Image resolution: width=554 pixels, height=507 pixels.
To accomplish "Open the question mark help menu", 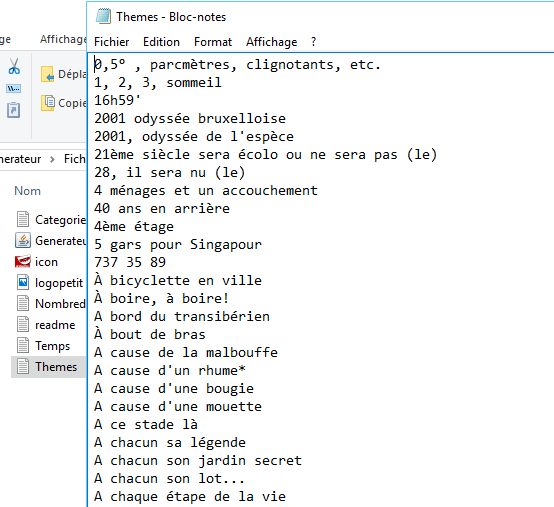I will [313, 42].
